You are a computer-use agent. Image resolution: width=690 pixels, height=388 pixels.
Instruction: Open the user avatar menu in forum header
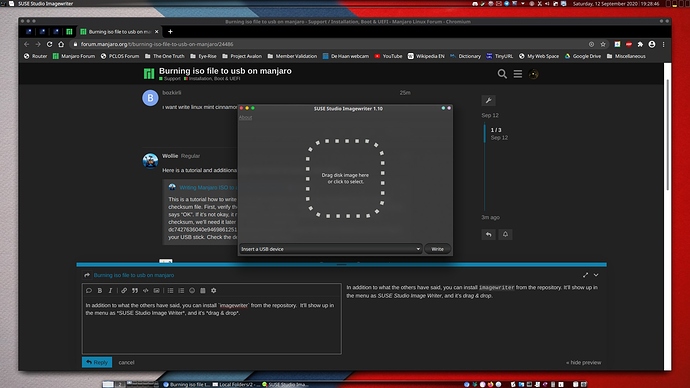tap(533, 74)
